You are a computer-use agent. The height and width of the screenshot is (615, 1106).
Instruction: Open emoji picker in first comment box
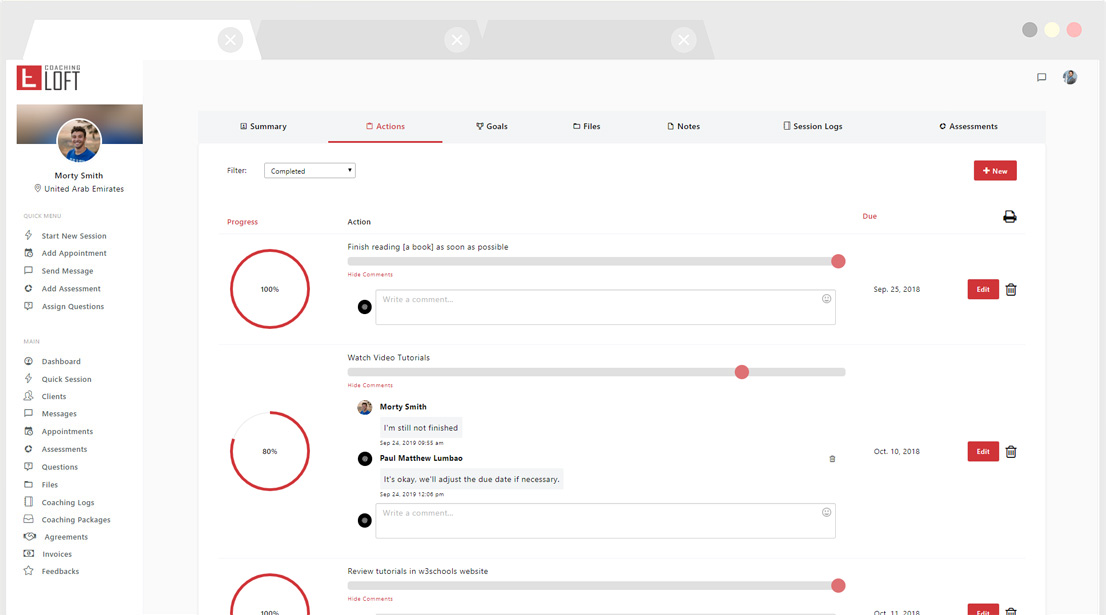[x=826, y=299]
